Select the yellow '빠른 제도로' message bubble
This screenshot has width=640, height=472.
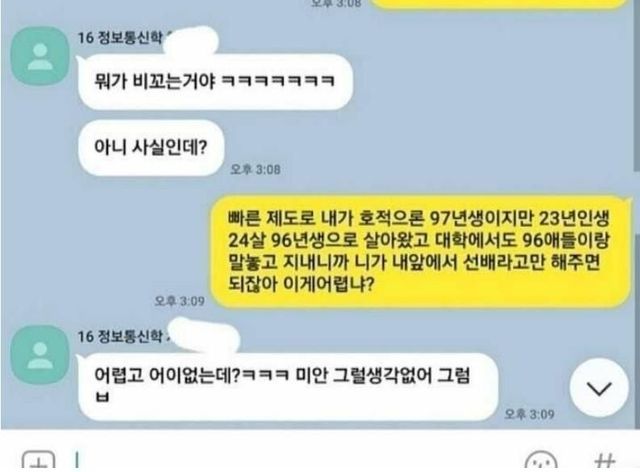point(420,252)
